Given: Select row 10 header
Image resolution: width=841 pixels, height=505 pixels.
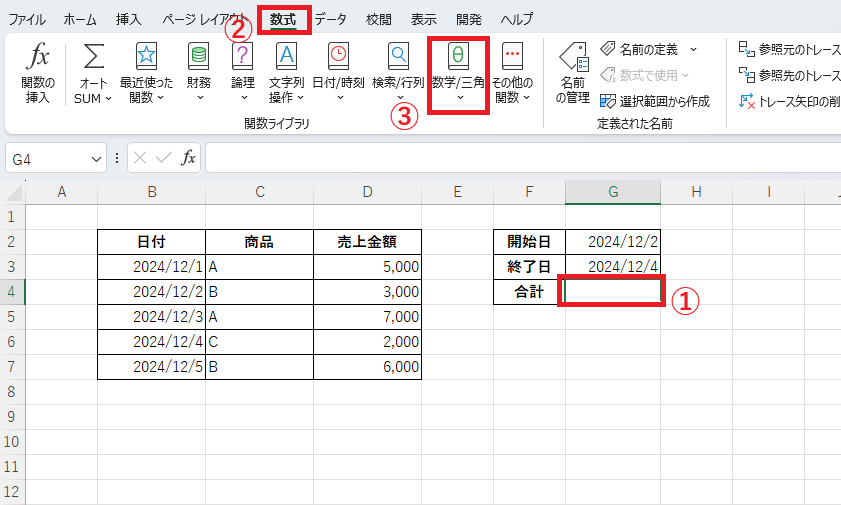Looking at the screenshot, I should [x=12, y=442].
